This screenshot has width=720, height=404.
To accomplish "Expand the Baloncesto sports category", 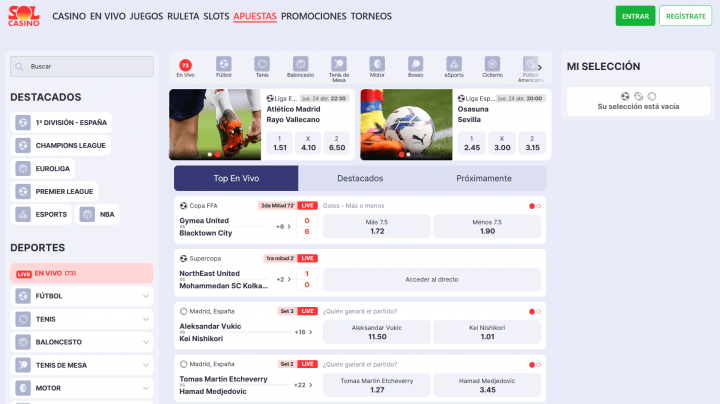I will point(146,342).
